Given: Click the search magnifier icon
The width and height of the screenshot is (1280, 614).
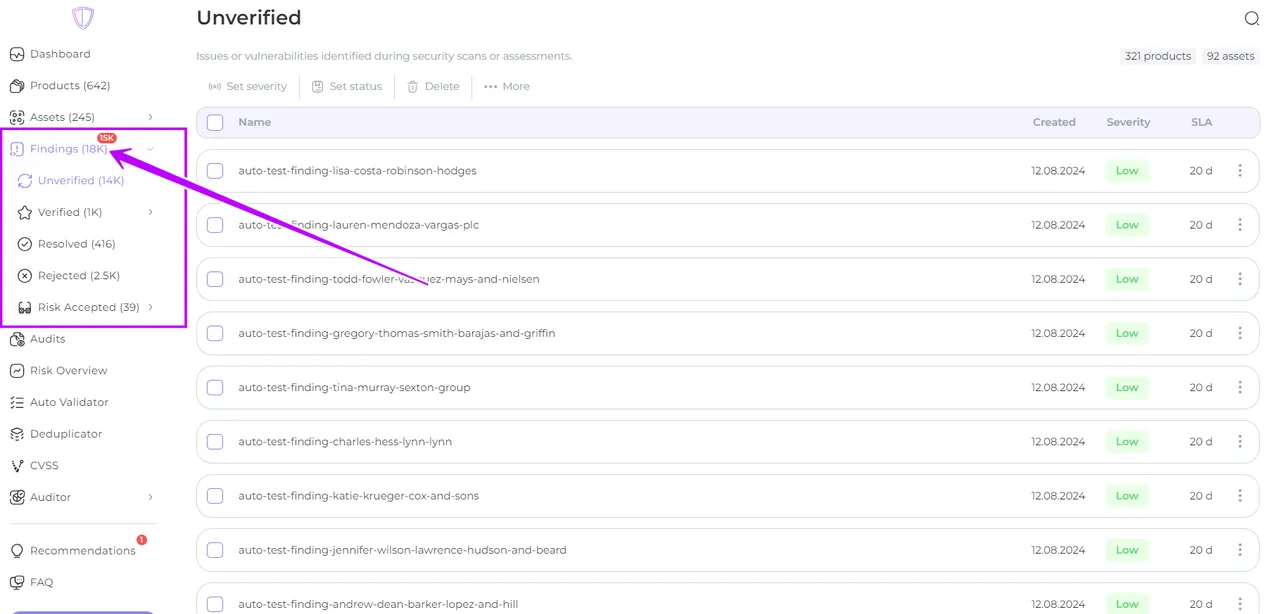Looking at the screenshot, I should 1251,19.
